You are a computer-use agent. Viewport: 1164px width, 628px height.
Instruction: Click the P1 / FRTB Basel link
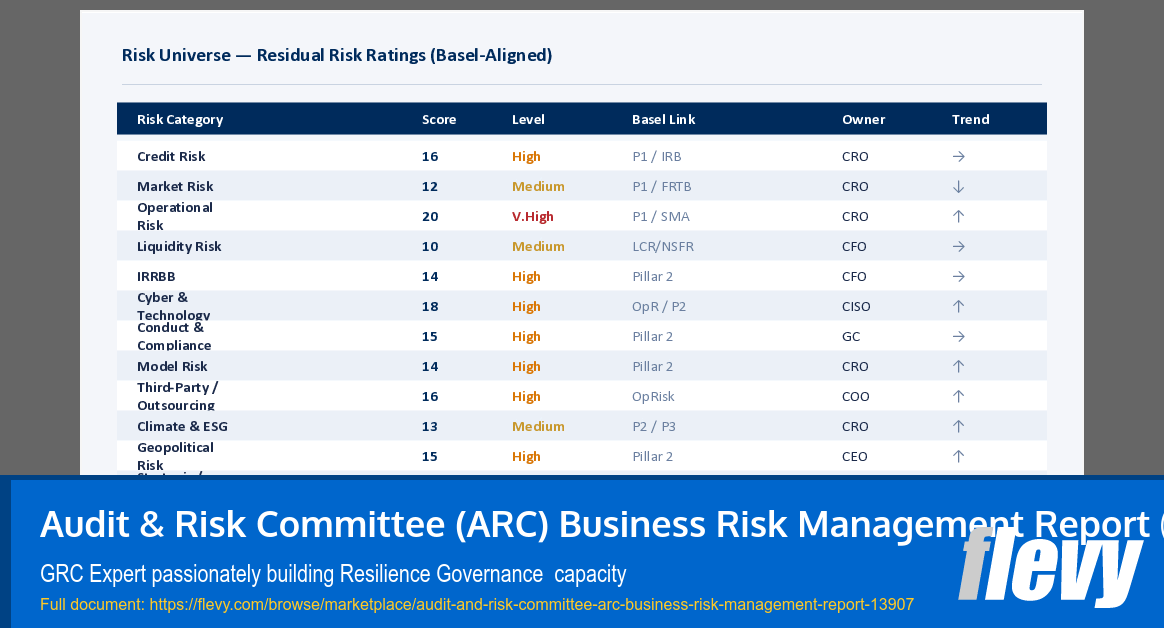[x=661, y=186]
